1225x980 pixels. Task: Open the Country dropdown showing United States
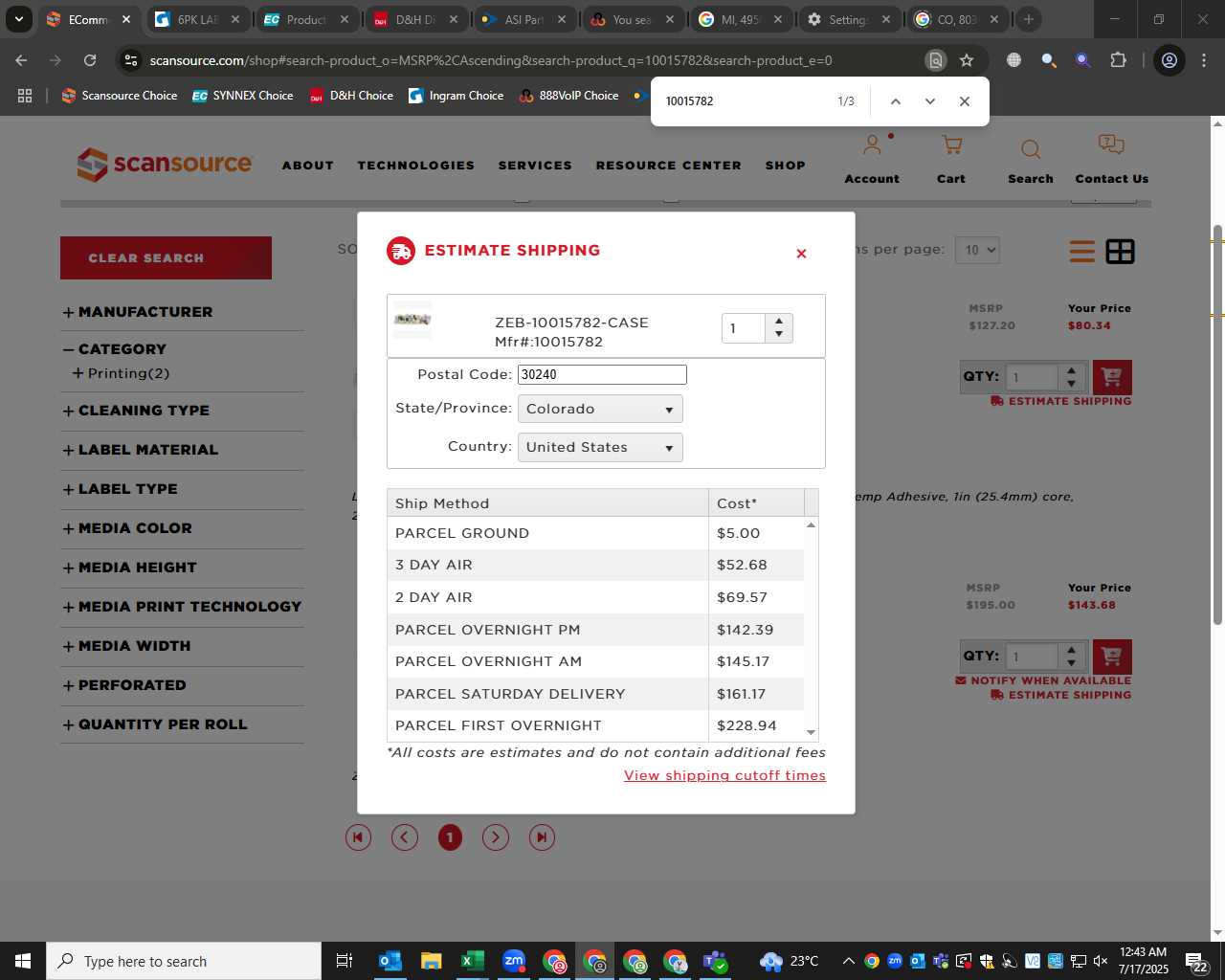click(x=600, y=447)
